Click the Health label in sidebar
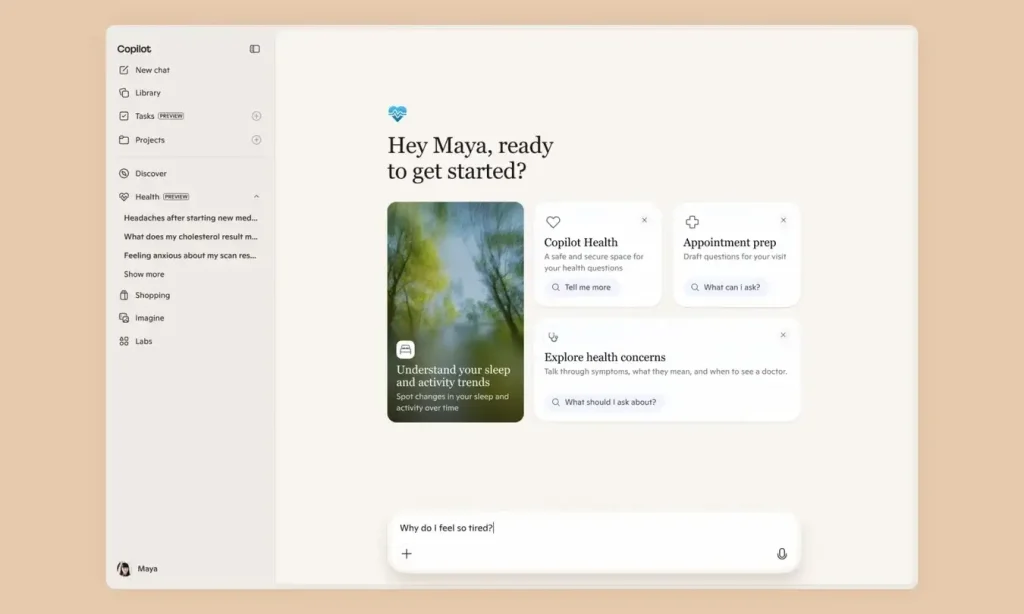Viewport: 1024px width, 614px height. tap(147, 197)
